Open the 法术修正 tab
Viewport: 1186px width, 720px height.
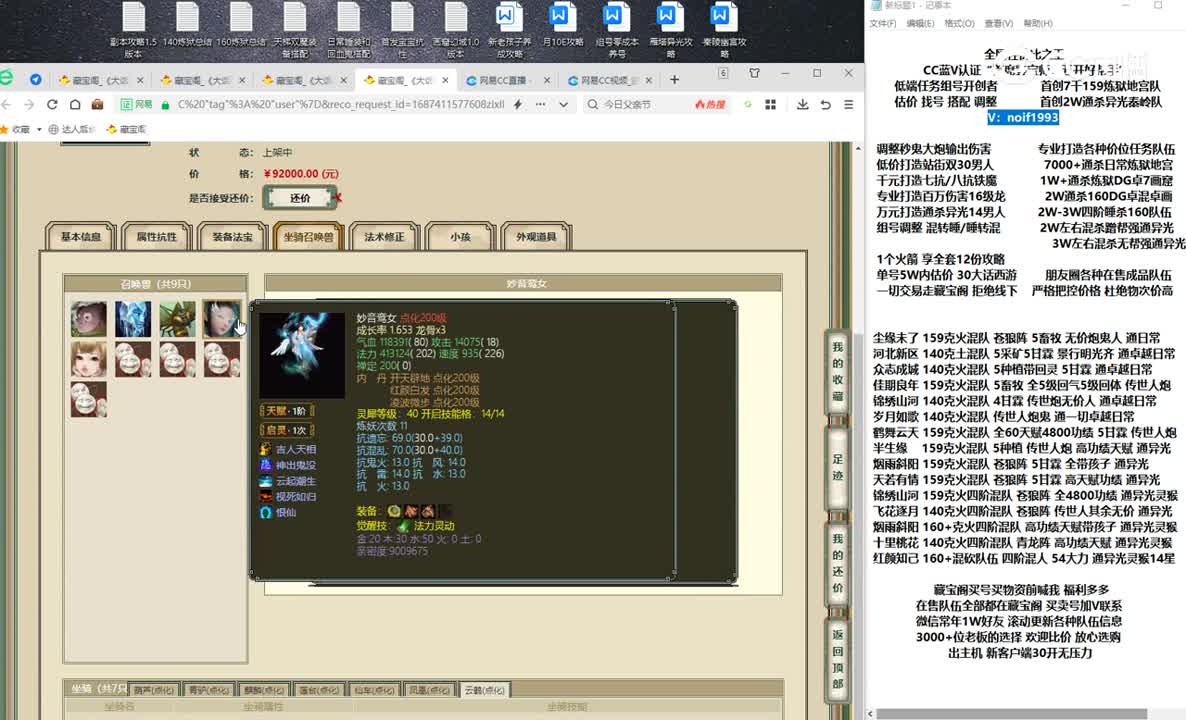pos(384,237)
